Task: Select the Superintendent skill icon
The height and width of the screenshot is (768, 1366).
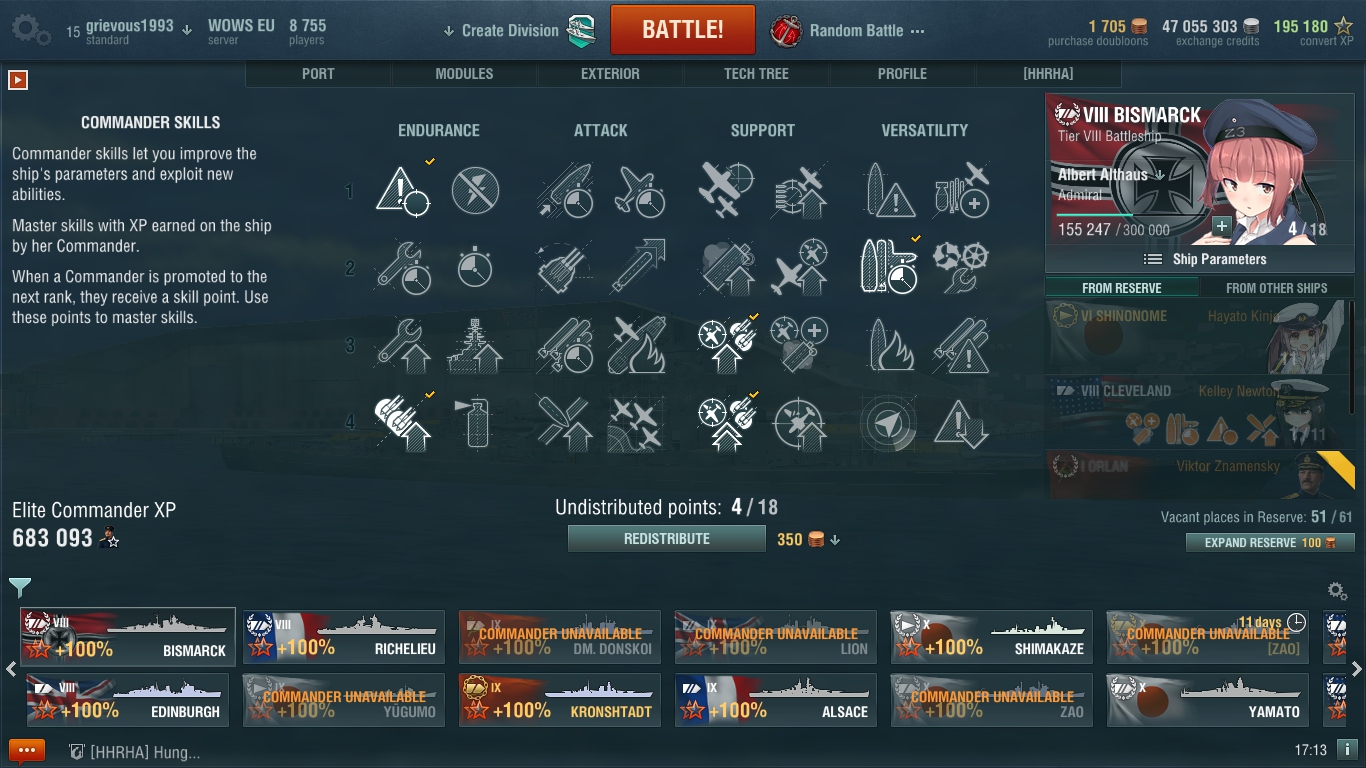Action: click(403, 345)
